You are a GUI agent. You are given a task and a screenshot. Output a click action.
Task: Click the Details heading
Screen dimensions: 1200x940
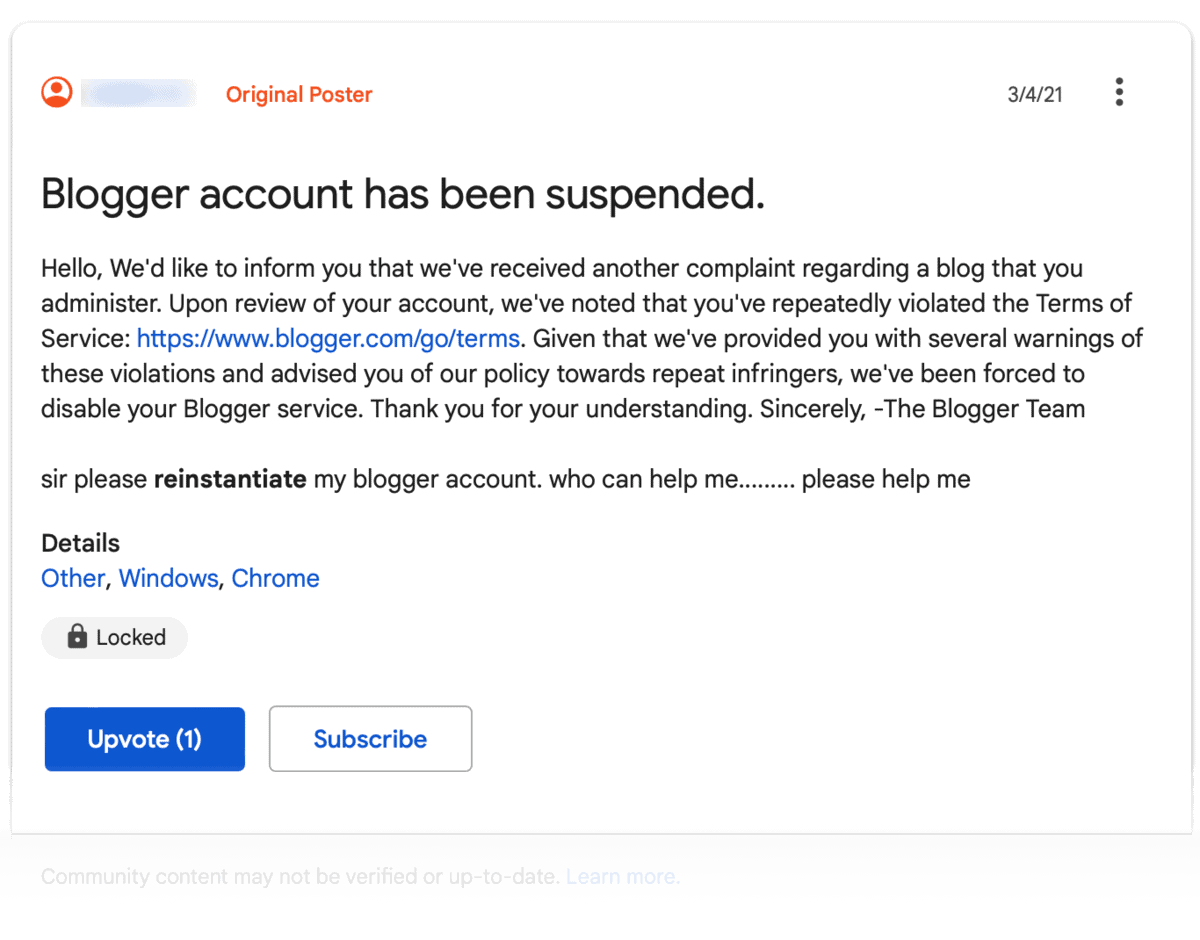[80, 543]
